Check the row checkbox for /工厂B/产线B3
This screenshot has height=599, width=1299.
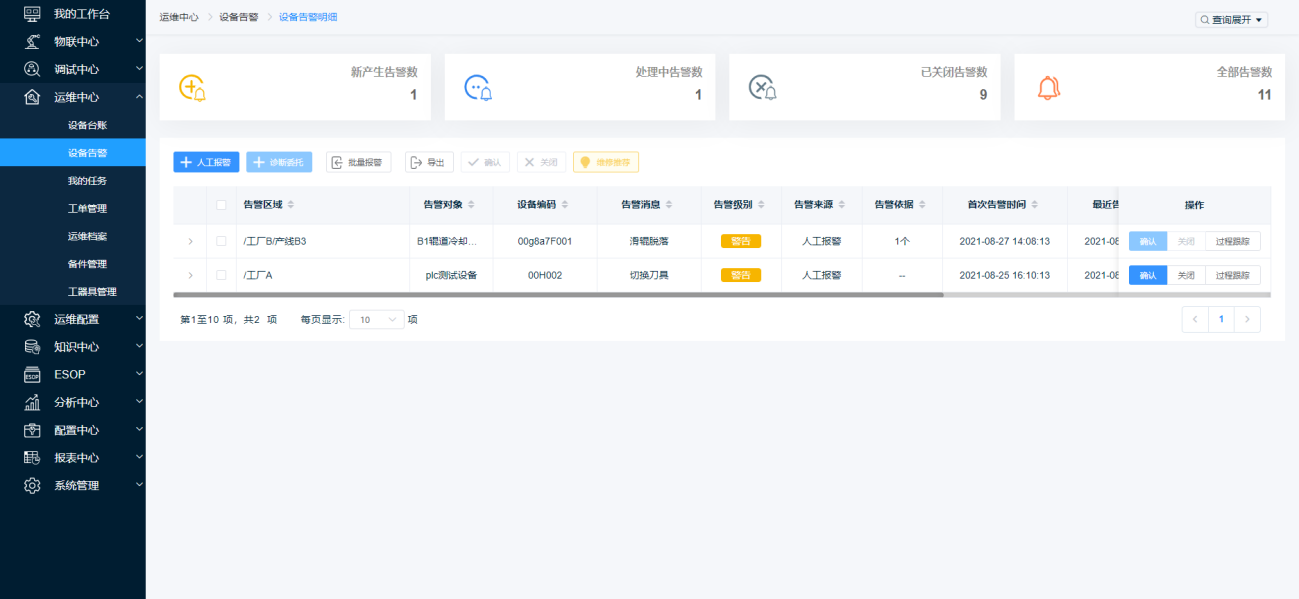tap(221, 241)
